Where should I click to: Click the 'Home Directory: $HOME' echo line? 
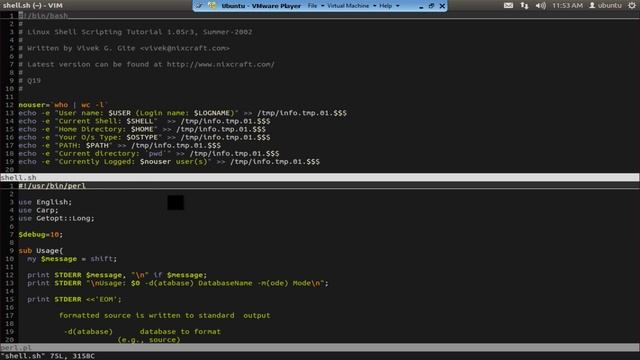tap(142, 129)
